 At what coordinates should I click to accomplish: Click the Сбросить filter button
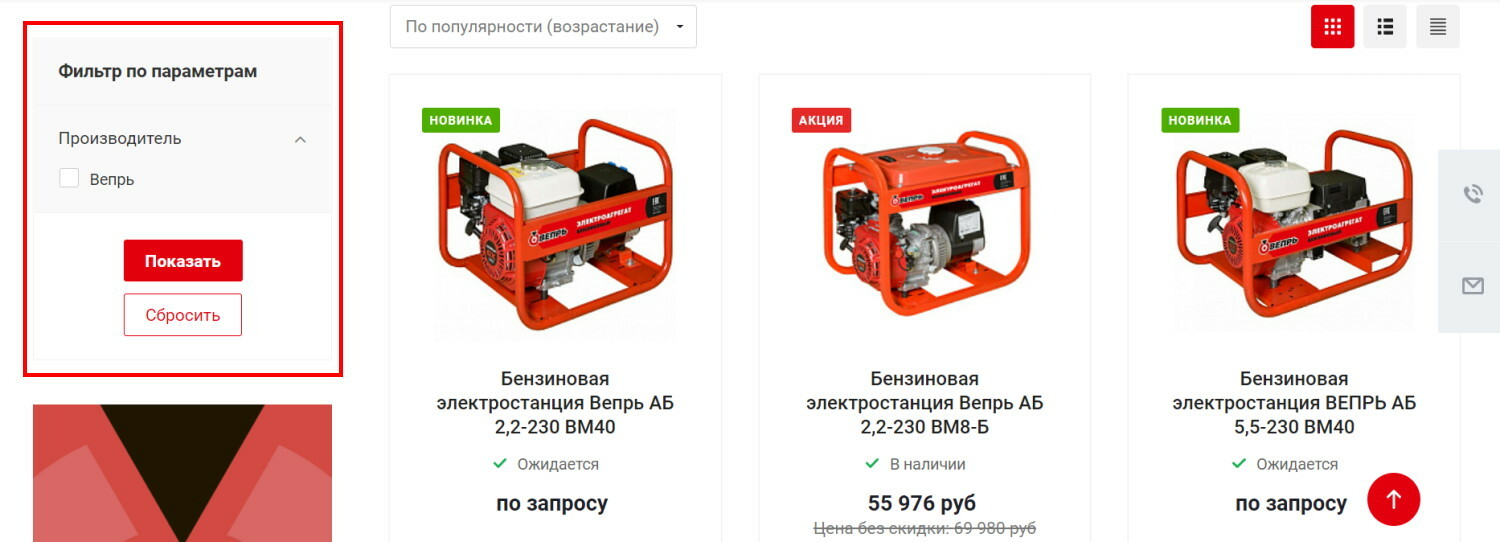[183, 315]
